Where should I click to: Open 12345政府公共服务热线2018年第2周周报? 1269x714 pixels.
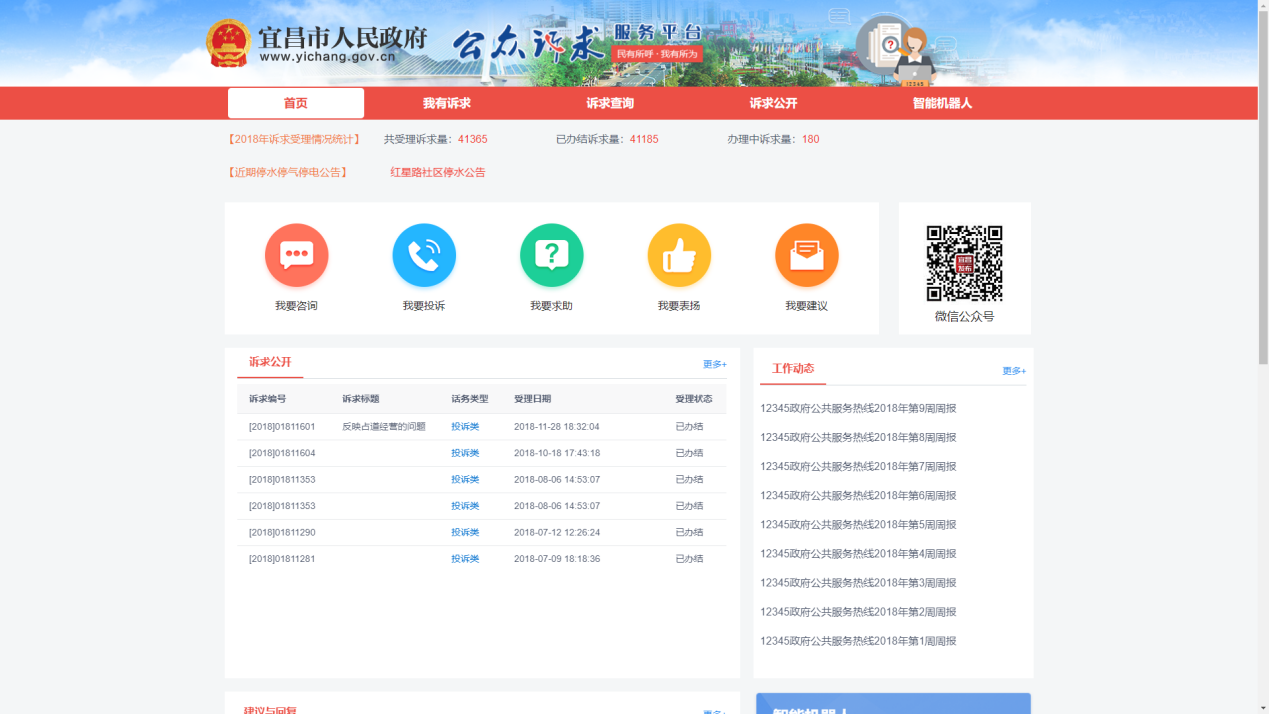(x=858, y=611)
